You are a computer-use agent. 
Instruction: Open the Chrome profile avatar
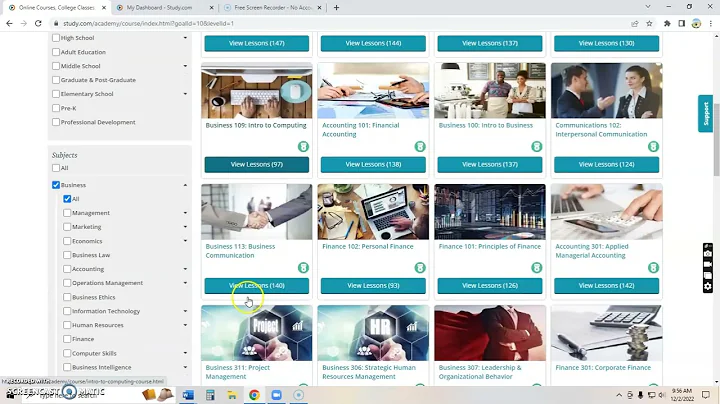(696, 23)
